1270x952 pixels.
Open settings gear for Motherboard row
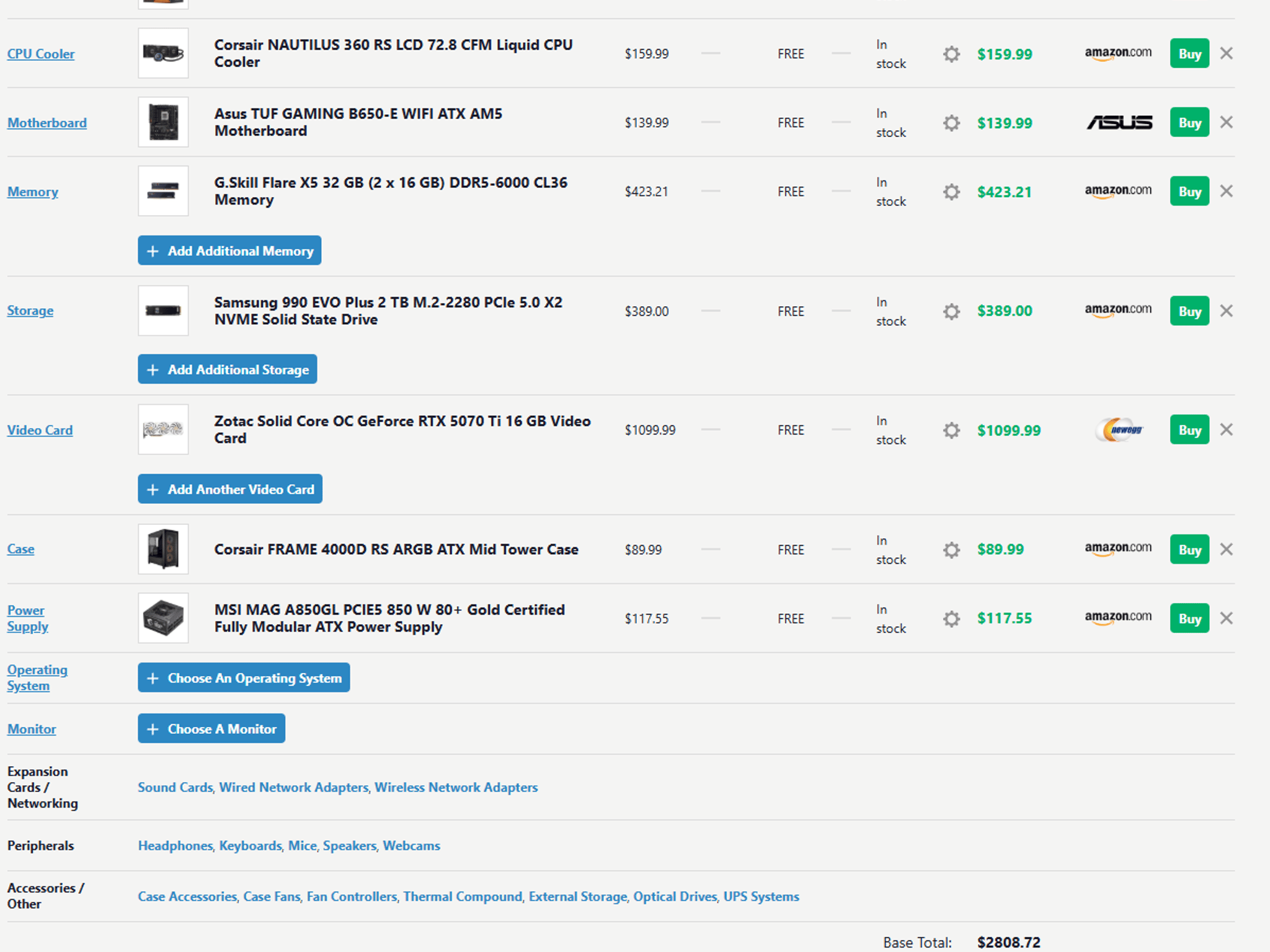coord(951,123)
